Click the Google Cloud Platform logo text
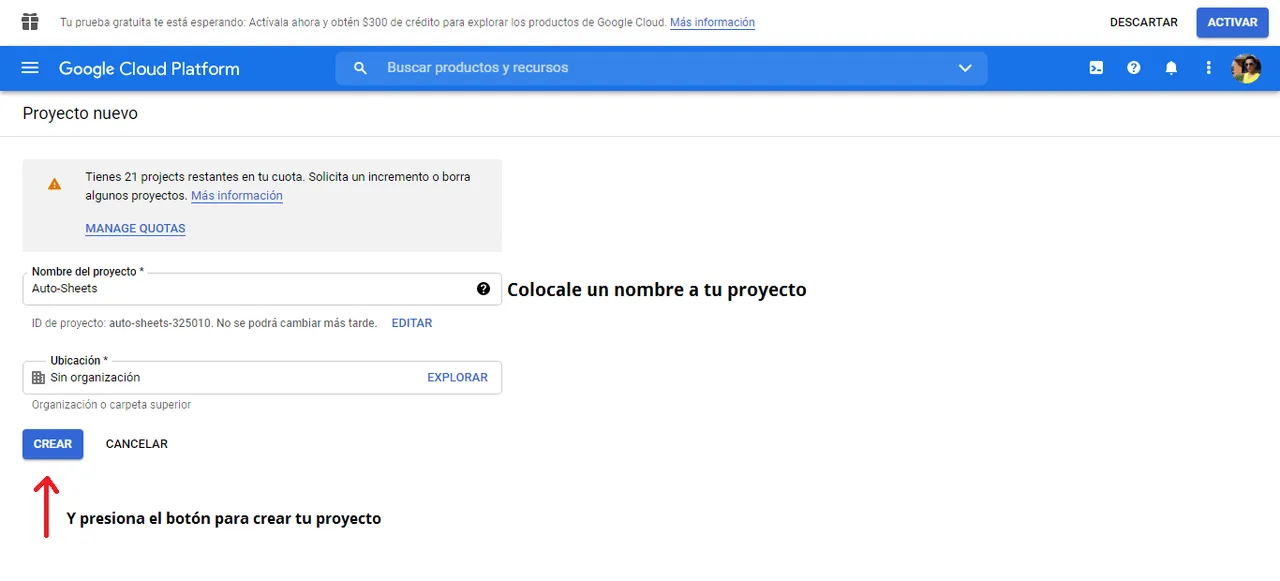The image size is (1280, 581). [x=149, y=69]
